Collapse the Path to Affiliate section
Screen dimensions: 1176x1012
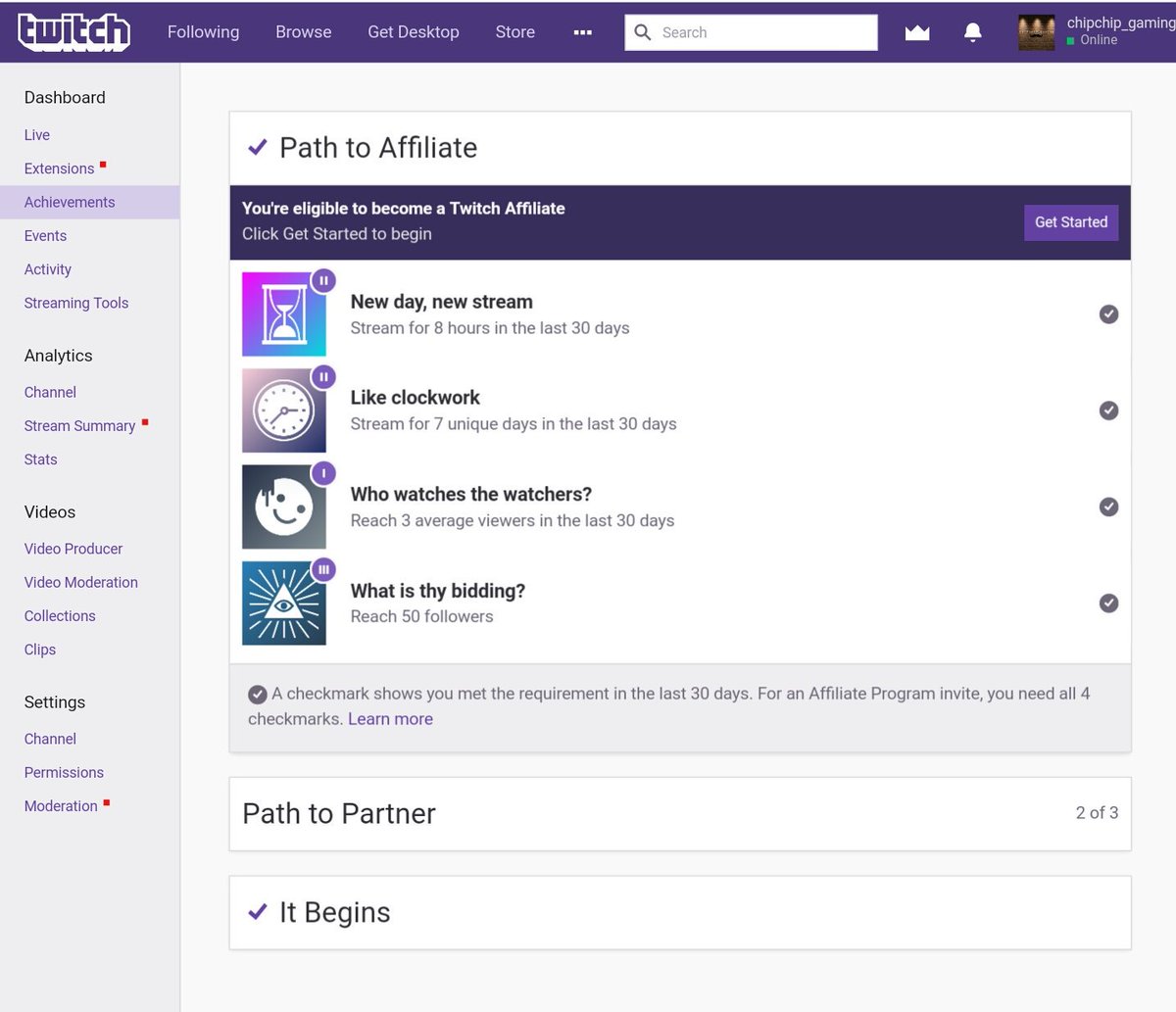[680, 148]
